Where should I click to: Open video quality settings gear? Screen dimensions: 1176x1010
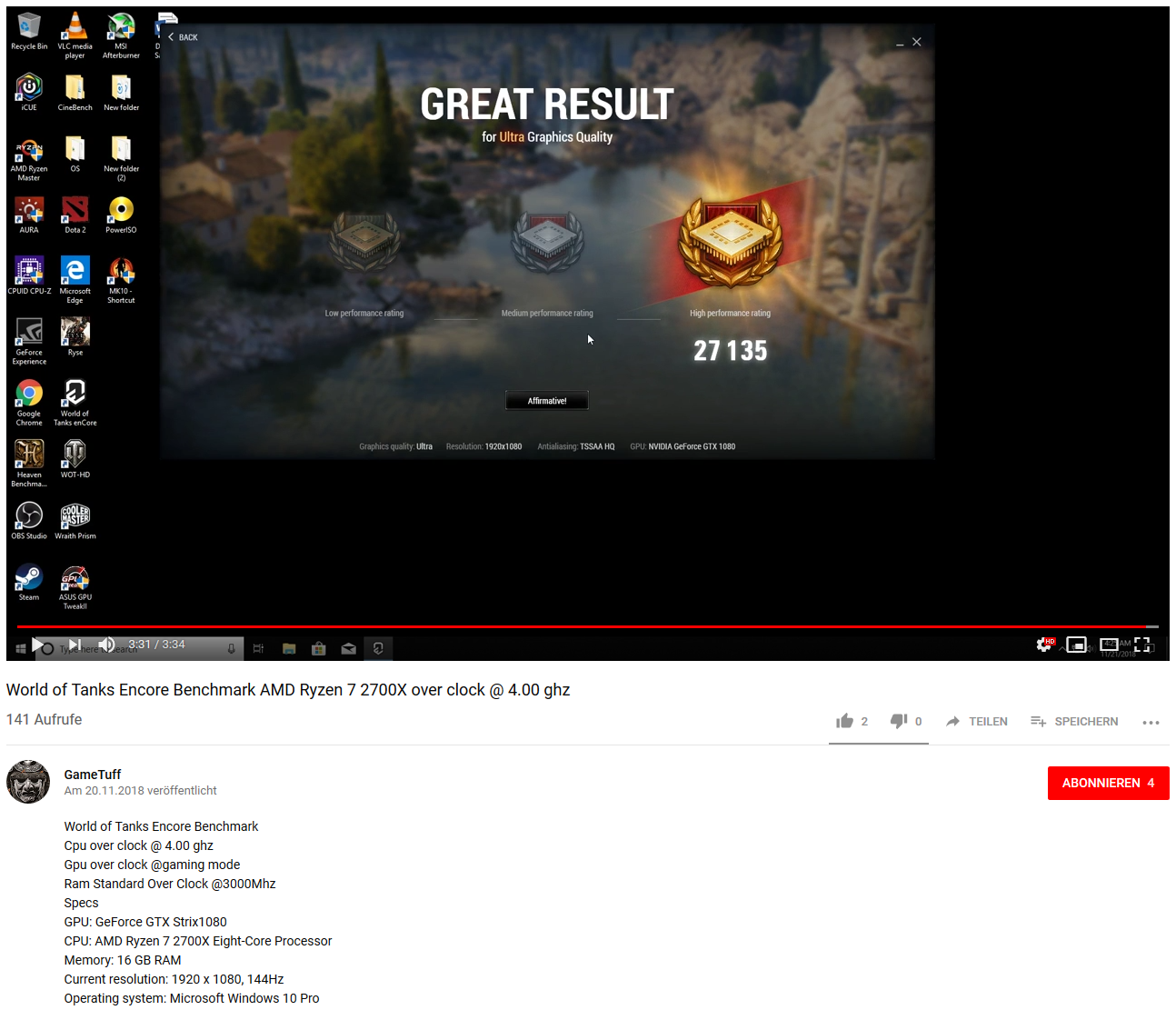pyautogui.click(x=1044, y=645)
